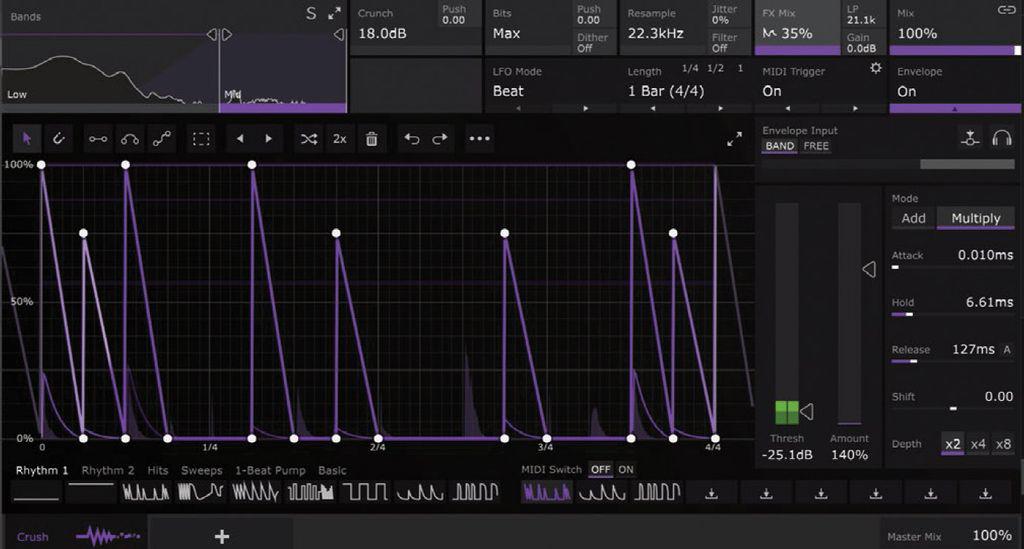Set depth multiplier to x4

(978, 444)
